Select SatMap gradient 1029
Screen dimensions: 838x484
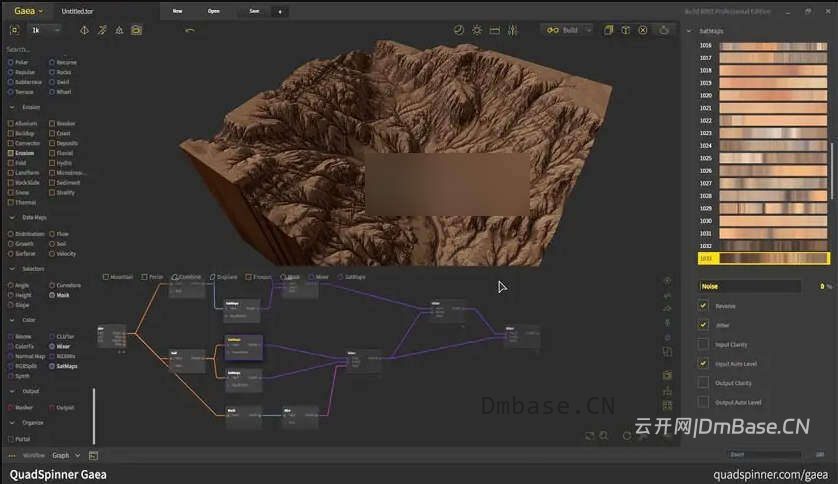pyautogui.click(x=764, y=208)
